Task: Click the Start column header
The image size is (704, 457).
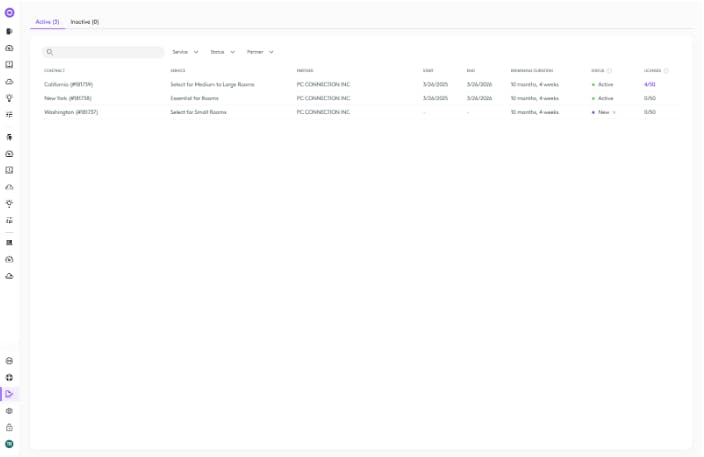Action: coord(428,71)
